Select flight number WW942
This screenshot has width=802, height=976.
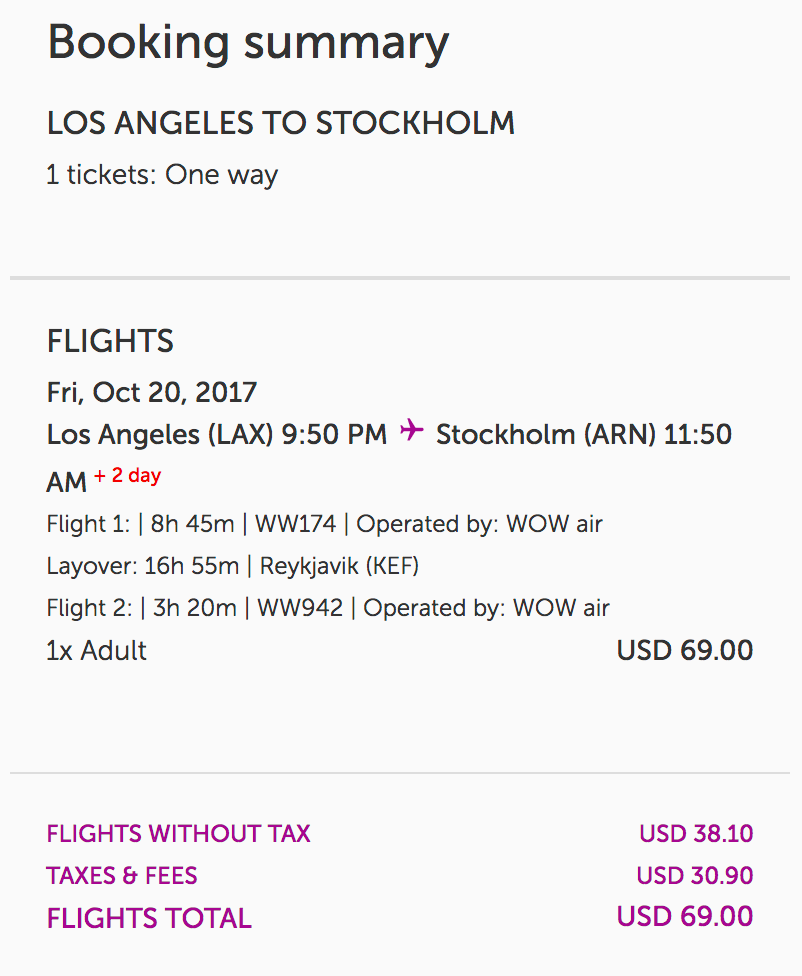pyautogui.click(x=300, y=608)
